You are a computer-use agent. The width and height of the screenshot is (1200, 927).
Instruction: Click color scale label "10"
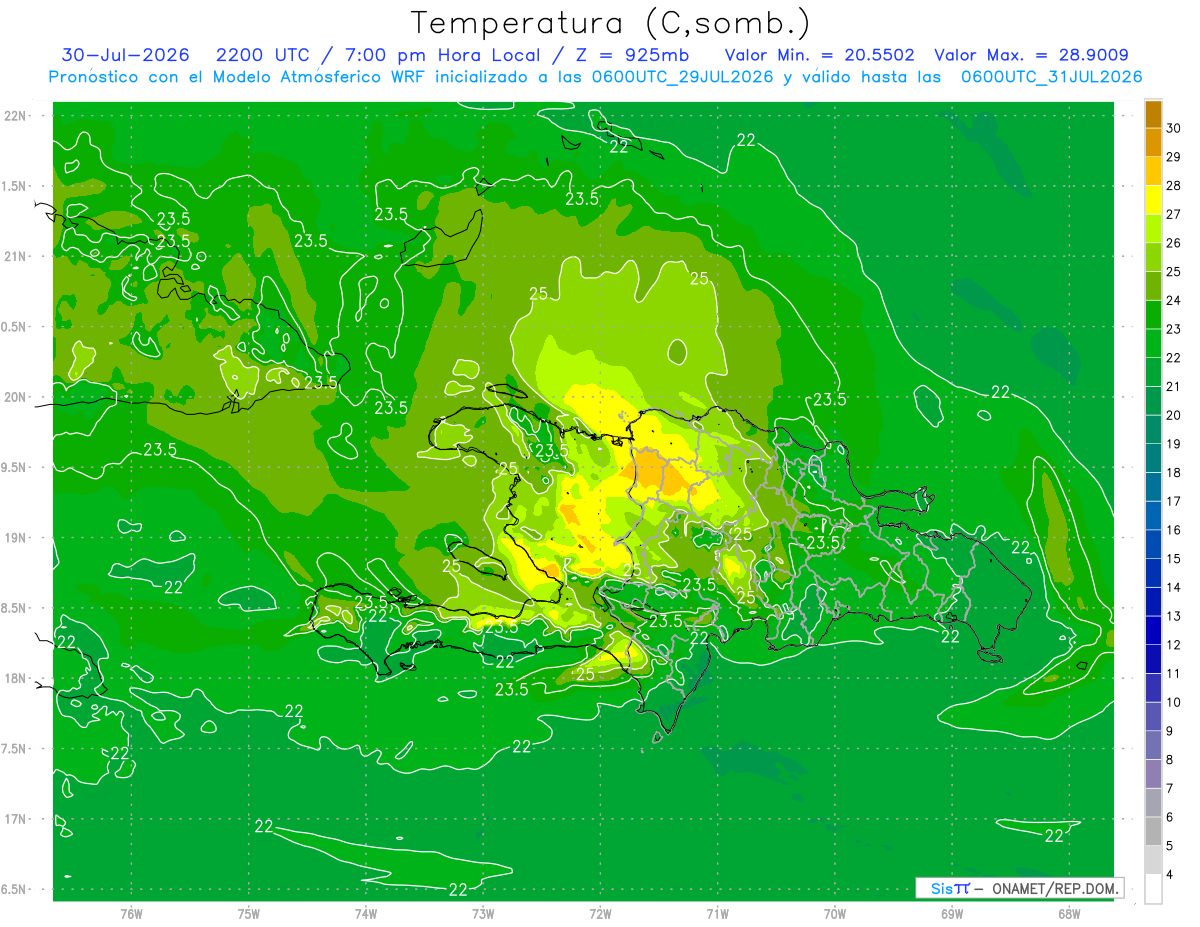tap(1174, 702)
